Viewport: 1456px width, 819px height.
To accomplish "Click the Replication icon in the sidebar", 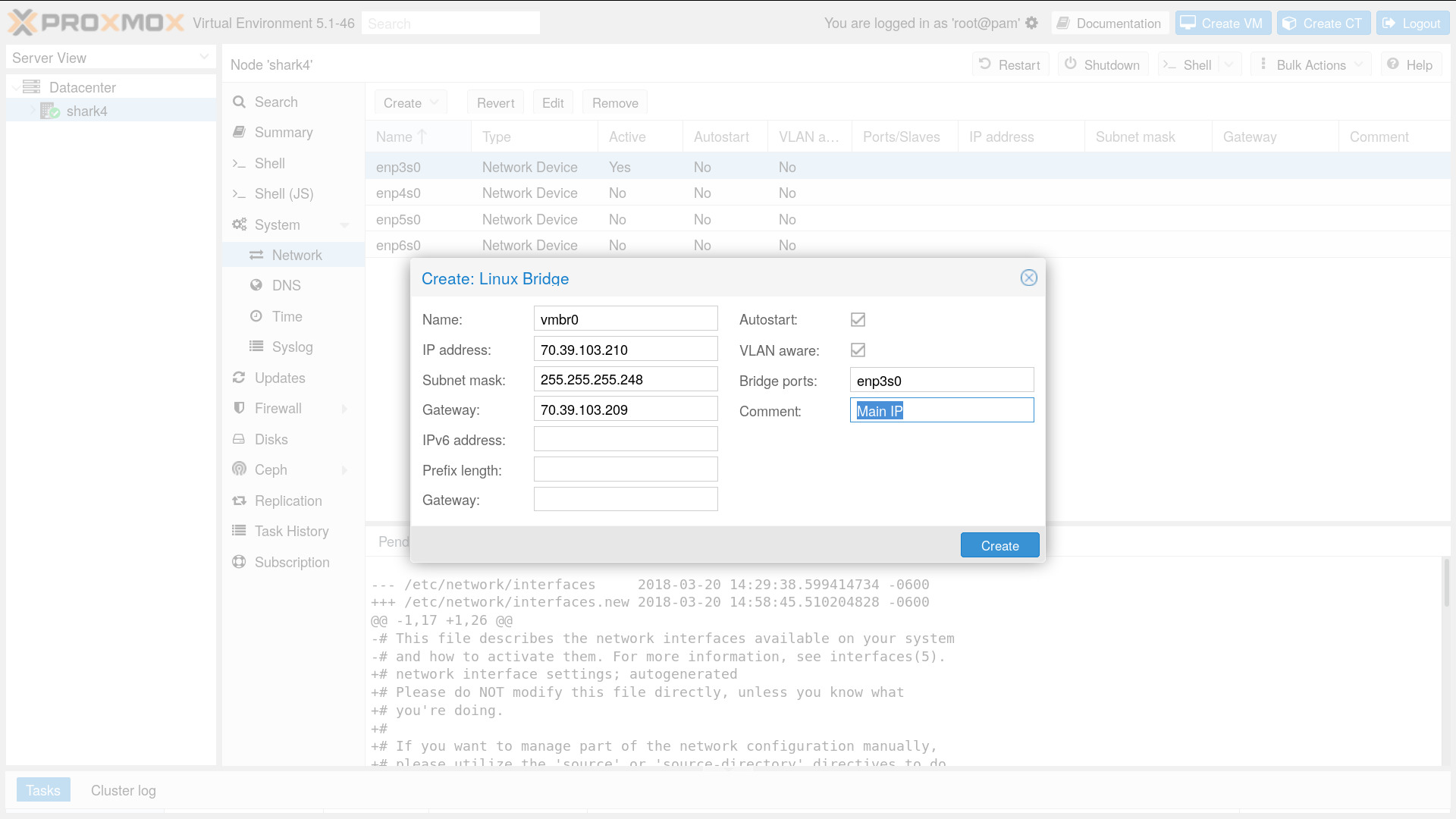I will (240, 500).
